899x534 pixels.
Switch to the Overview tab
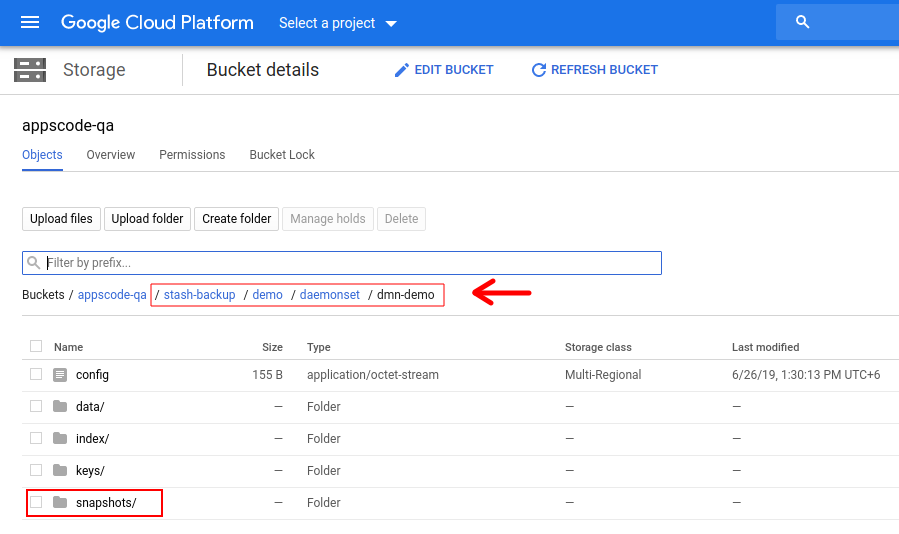click(x=110, y=155)
